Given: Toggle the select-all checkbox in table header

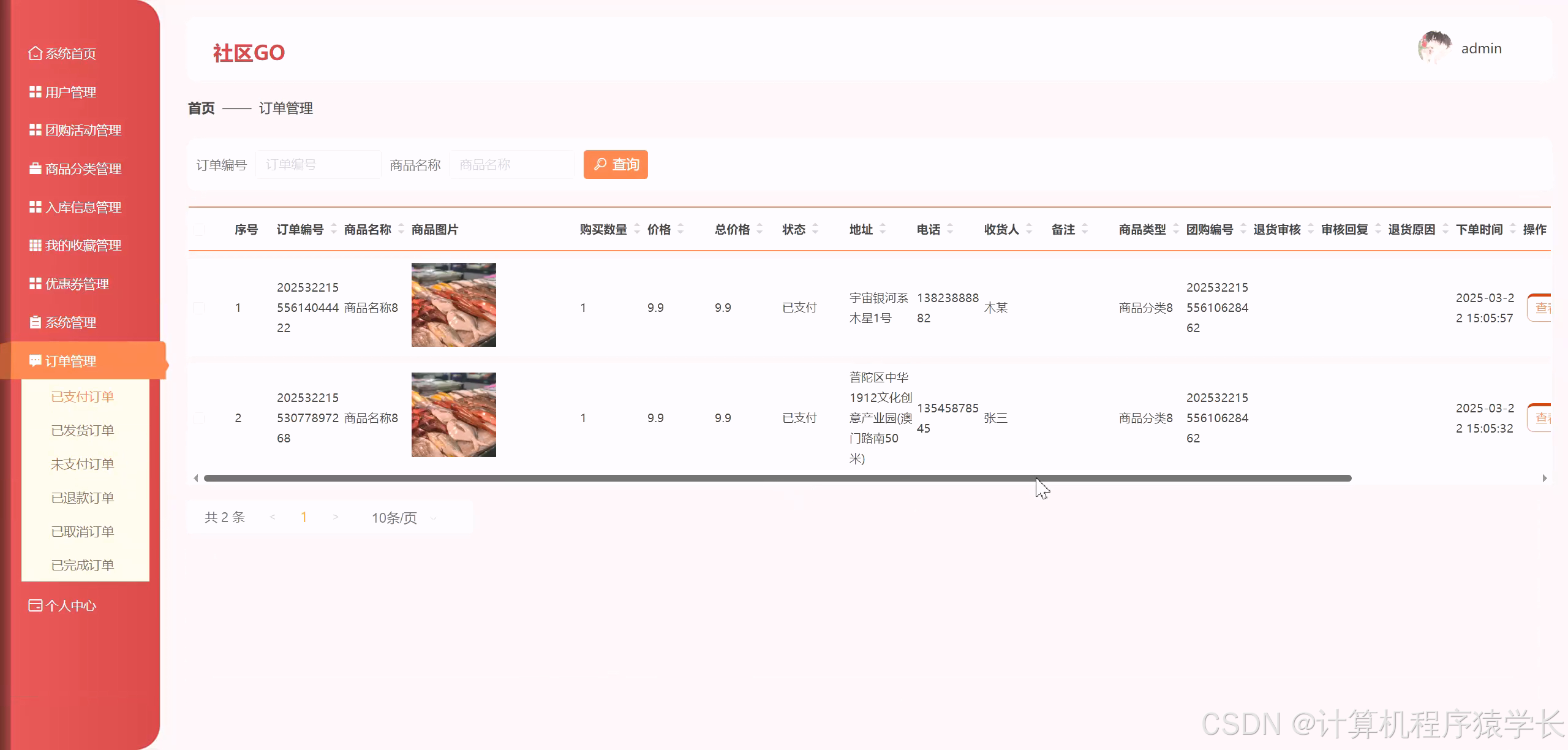Looking at the screenshot, I should point(198,229).
